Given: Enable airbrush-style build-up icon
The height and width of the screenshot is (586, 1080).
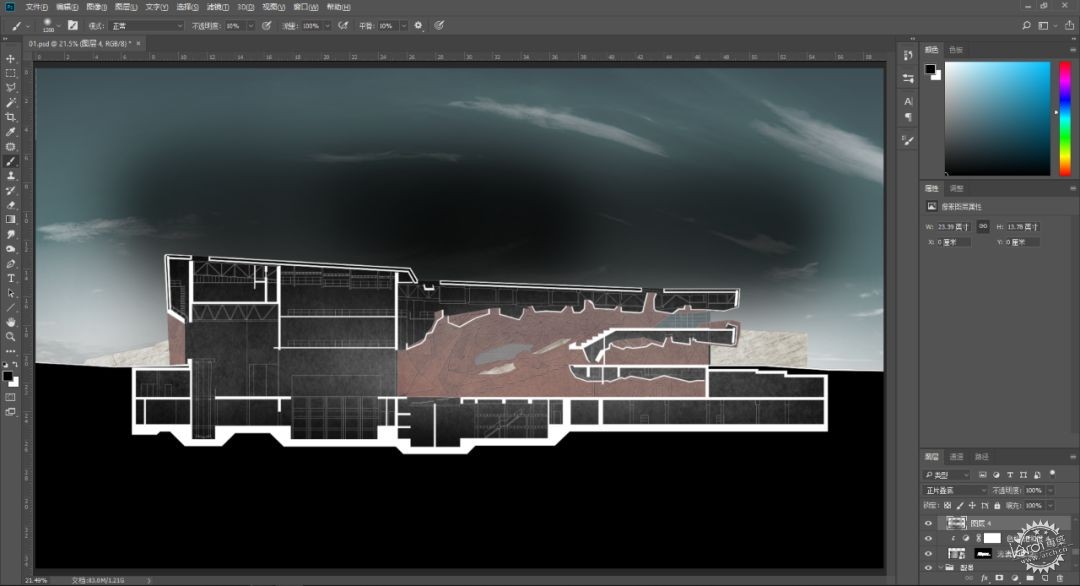Looking at the screenshot, I should [343, 25].
